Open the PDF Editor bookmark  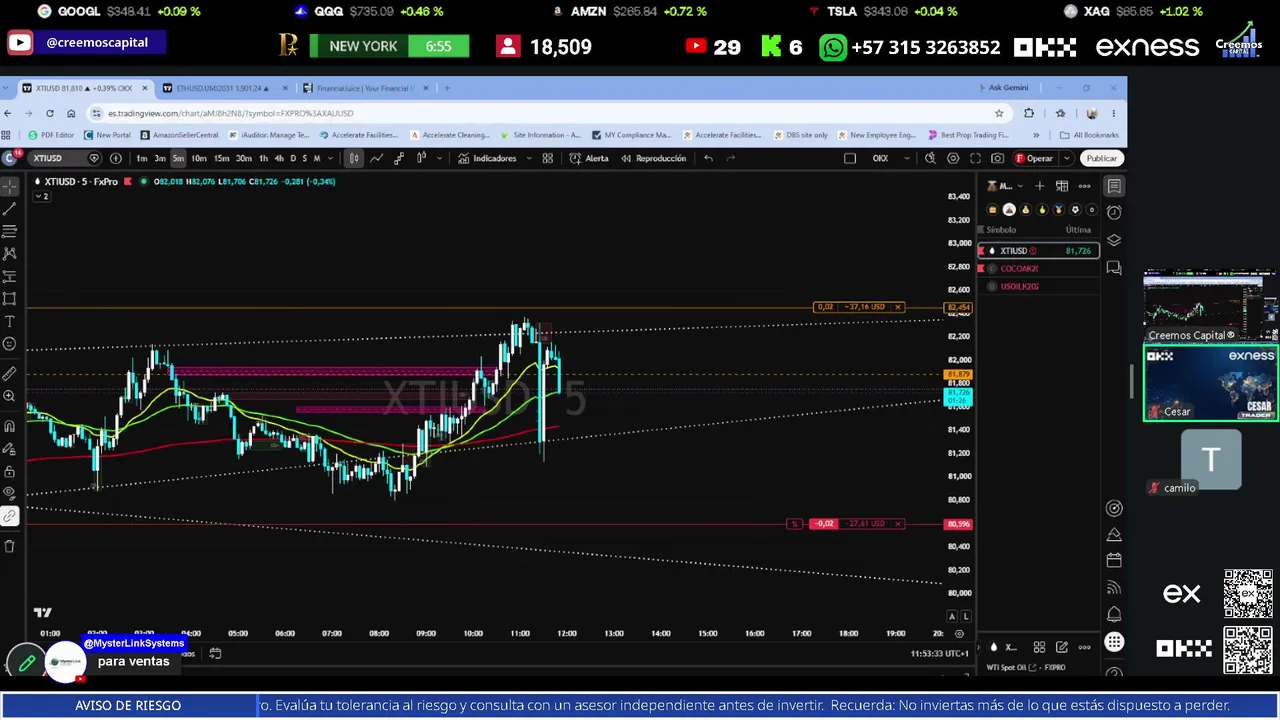click(x=52, y=135)
